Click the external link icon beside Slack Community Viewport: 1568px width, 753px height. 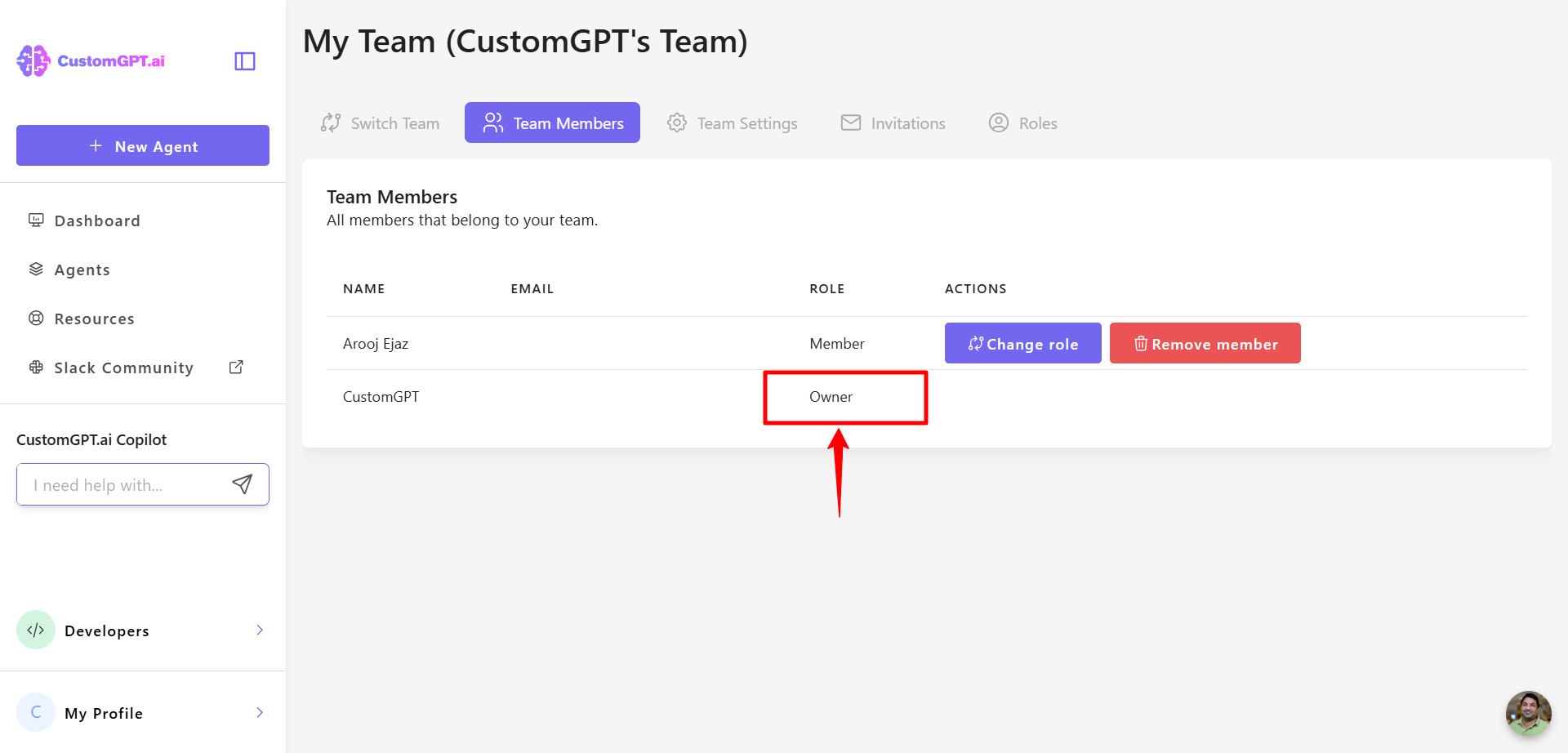236,368
